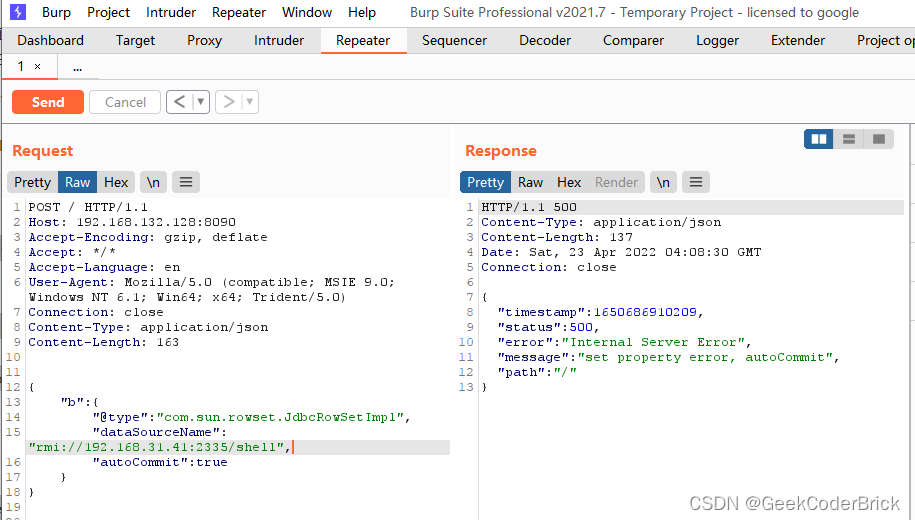Switch to the Extender tab
915x520 pixels.
click(x=798, y=40)
